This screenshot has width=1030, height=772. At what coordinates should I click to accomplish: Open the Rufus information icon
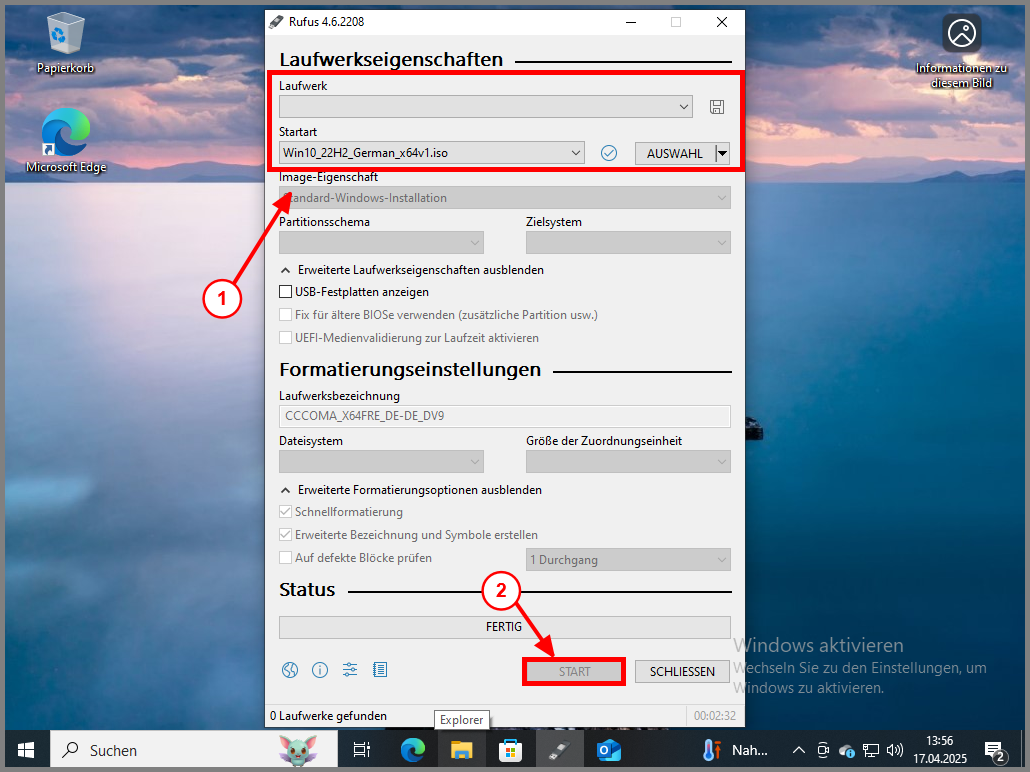tap(320, 670)
